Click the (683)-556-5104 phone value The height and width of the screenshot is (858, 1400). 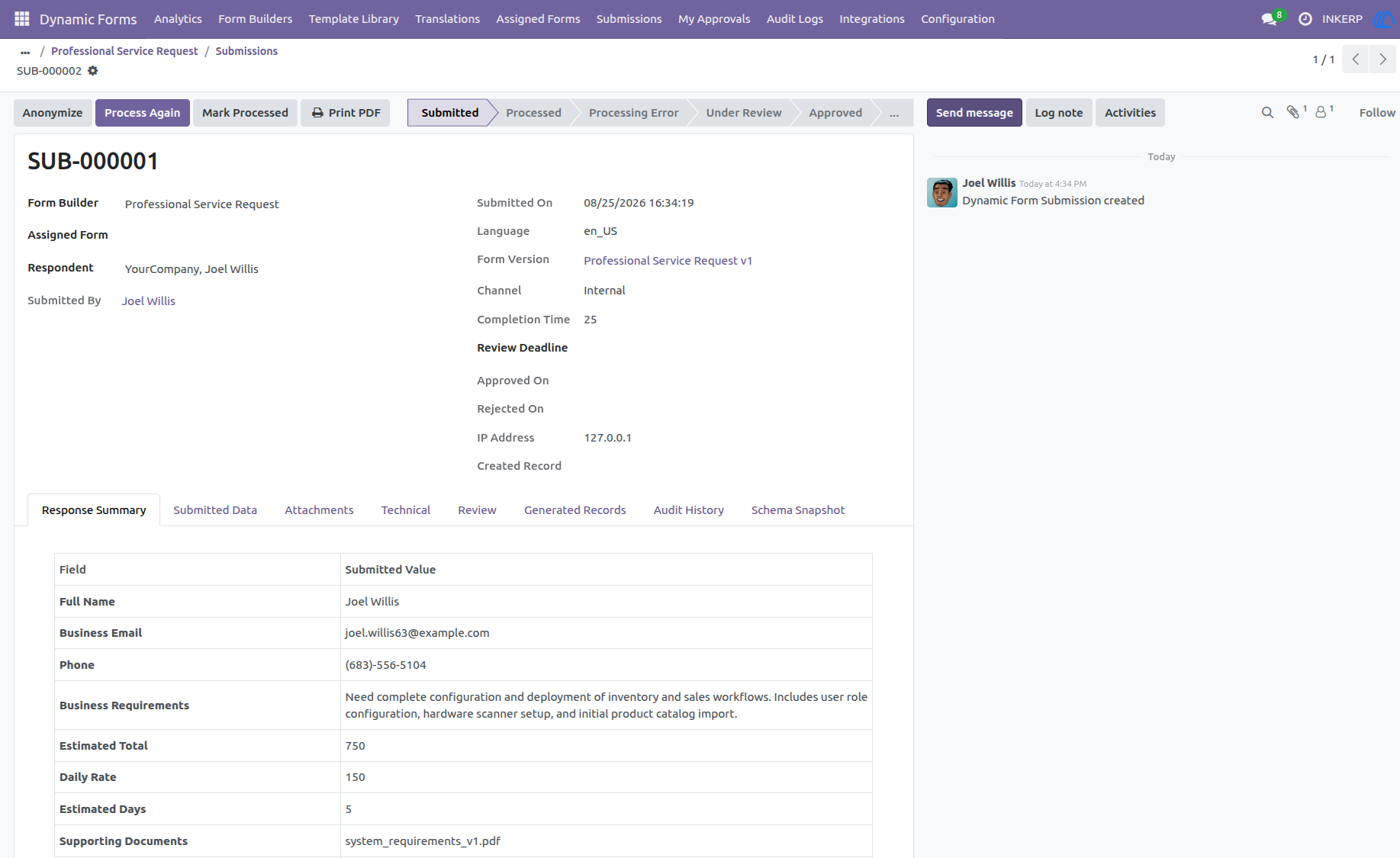385,665
